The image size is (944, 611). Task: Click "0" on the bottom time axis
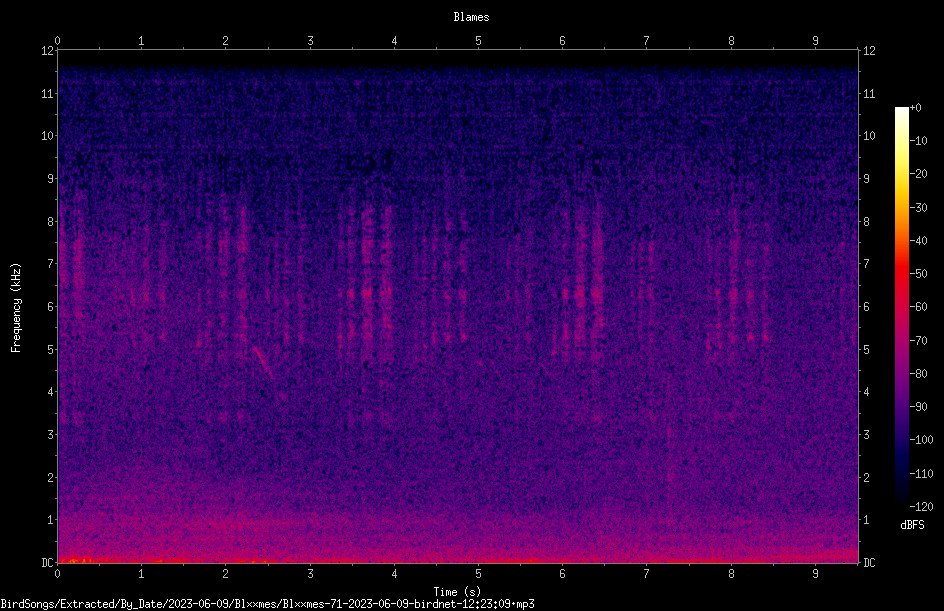coord(57,574)
